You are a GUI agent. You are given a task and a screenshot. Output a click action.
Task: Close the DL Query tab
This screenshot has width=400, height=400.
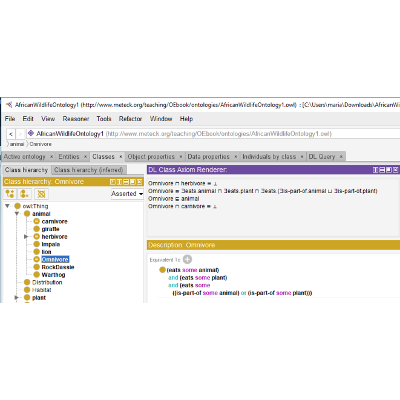pos(341,157)
